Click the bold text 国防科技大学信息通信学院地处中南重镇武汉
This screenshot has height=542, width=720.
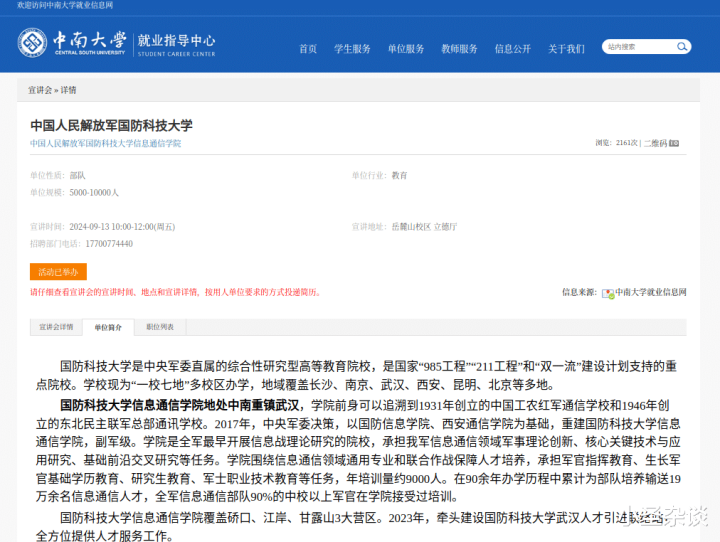(180, 405)
